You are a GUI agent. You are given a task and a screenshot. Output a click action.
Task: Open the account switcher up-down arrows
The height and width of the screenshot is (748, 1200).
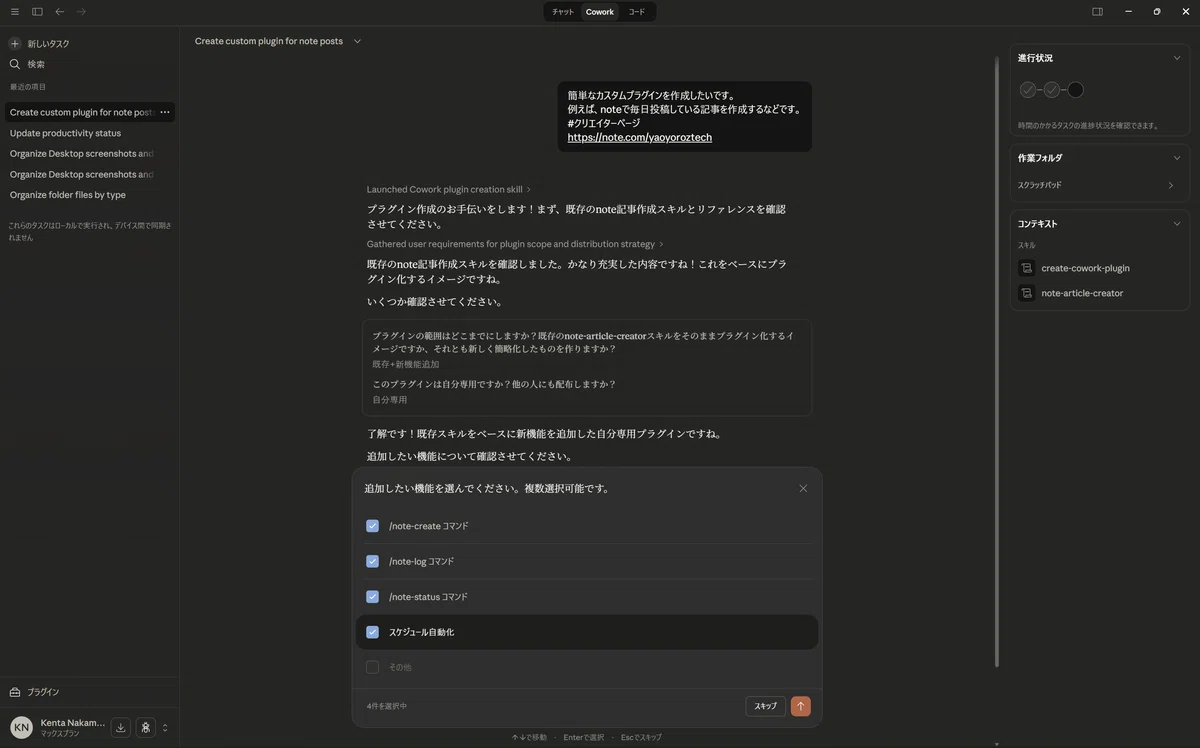tap(165, 728)
